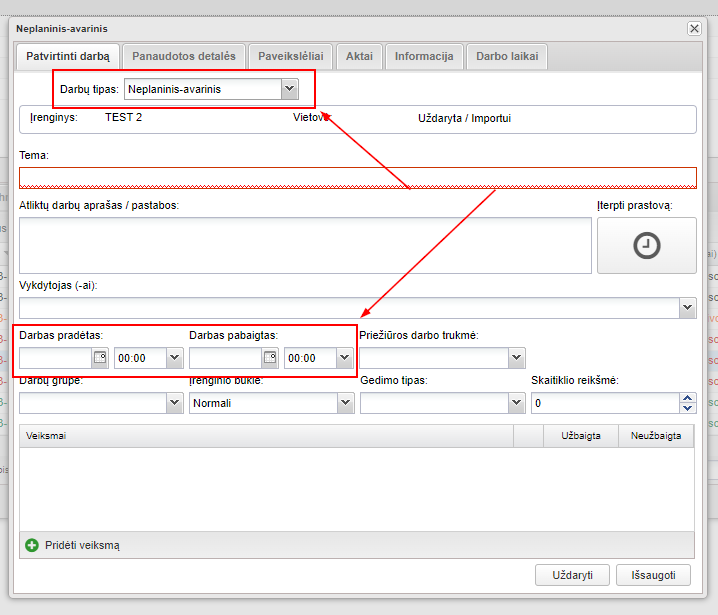Click the clock icon to insert downtime
The width and height of the screenshot is (718, 615).
point(647,246)
